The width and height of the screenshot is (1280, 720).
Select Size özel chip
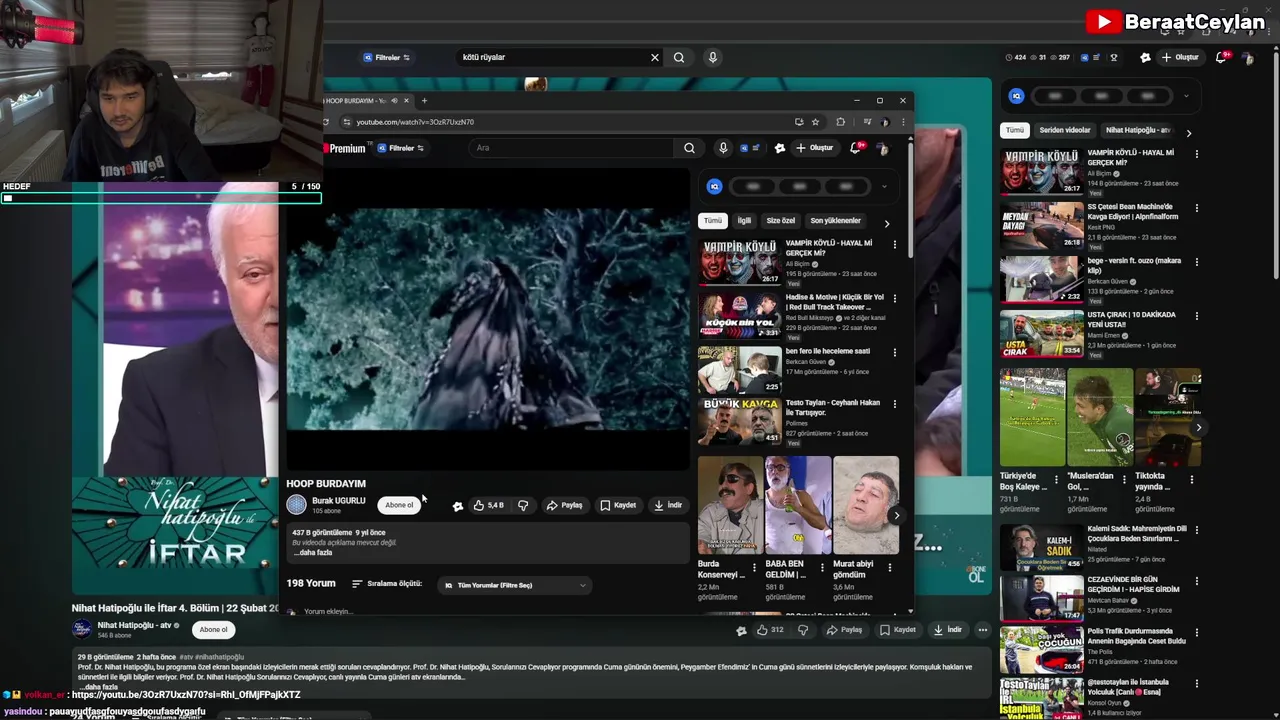tap(780, 220)
